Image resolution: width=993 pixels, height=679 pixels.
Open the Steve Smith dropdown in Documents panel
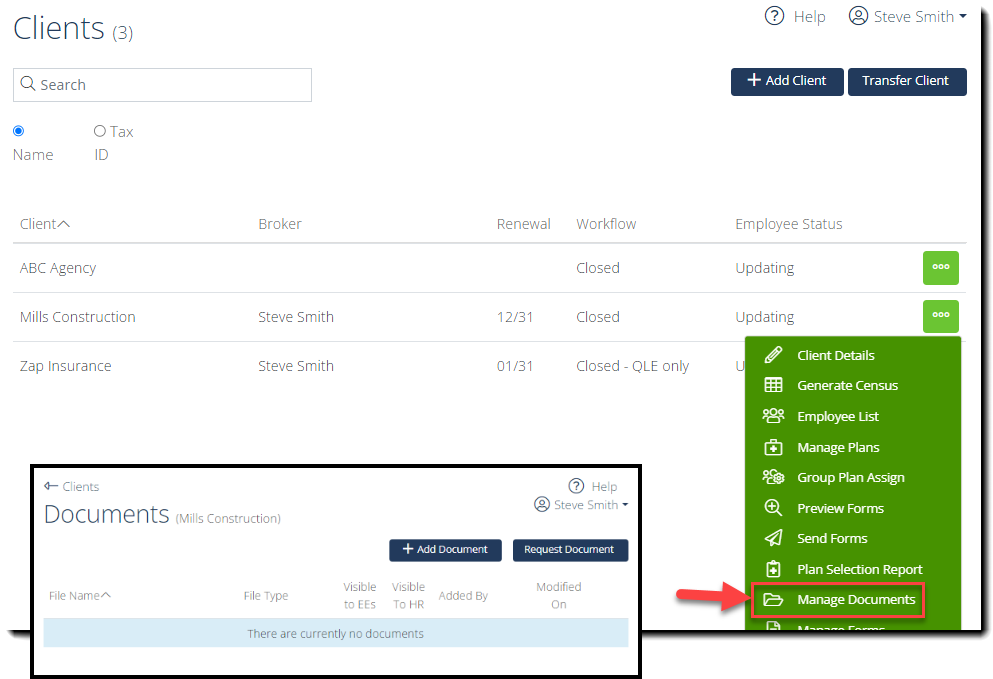[625, 505]
